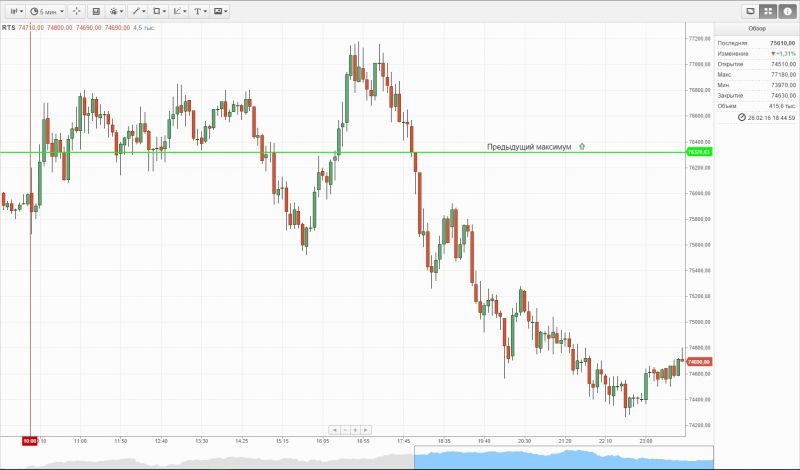
Task: Click the 75000,00 price axis label
Action: tap(699, 322)
